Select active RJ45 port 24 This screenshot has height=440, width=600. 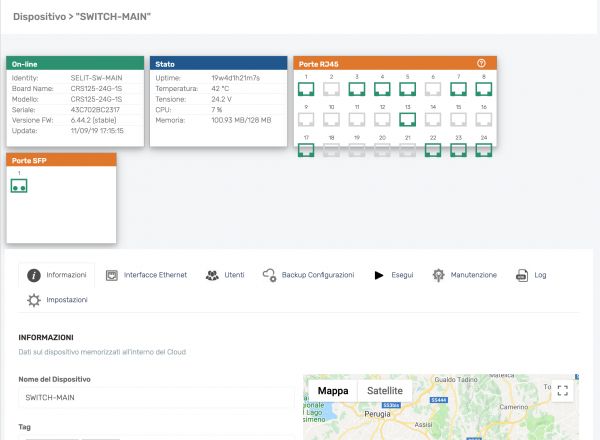484,150
